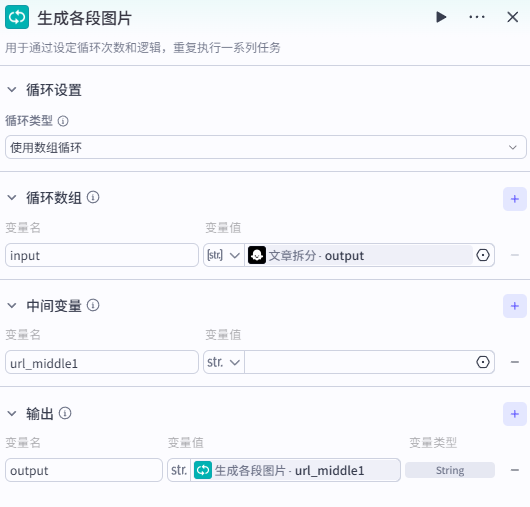Show info tooltip for 循环类型
Image resolution: width=530 pixels, height=507 pixels.
(x=63, y=121)
